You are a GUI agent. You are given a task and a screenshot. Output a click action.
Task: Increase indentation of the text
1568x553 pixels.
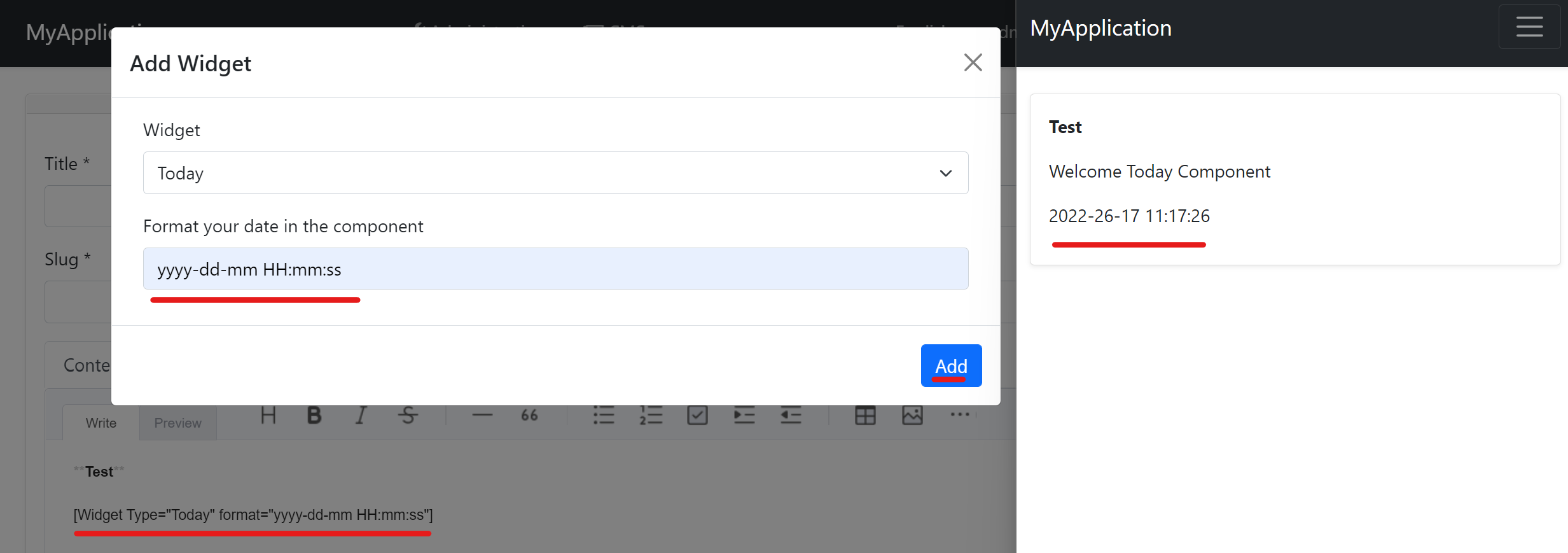coord(744,415)
